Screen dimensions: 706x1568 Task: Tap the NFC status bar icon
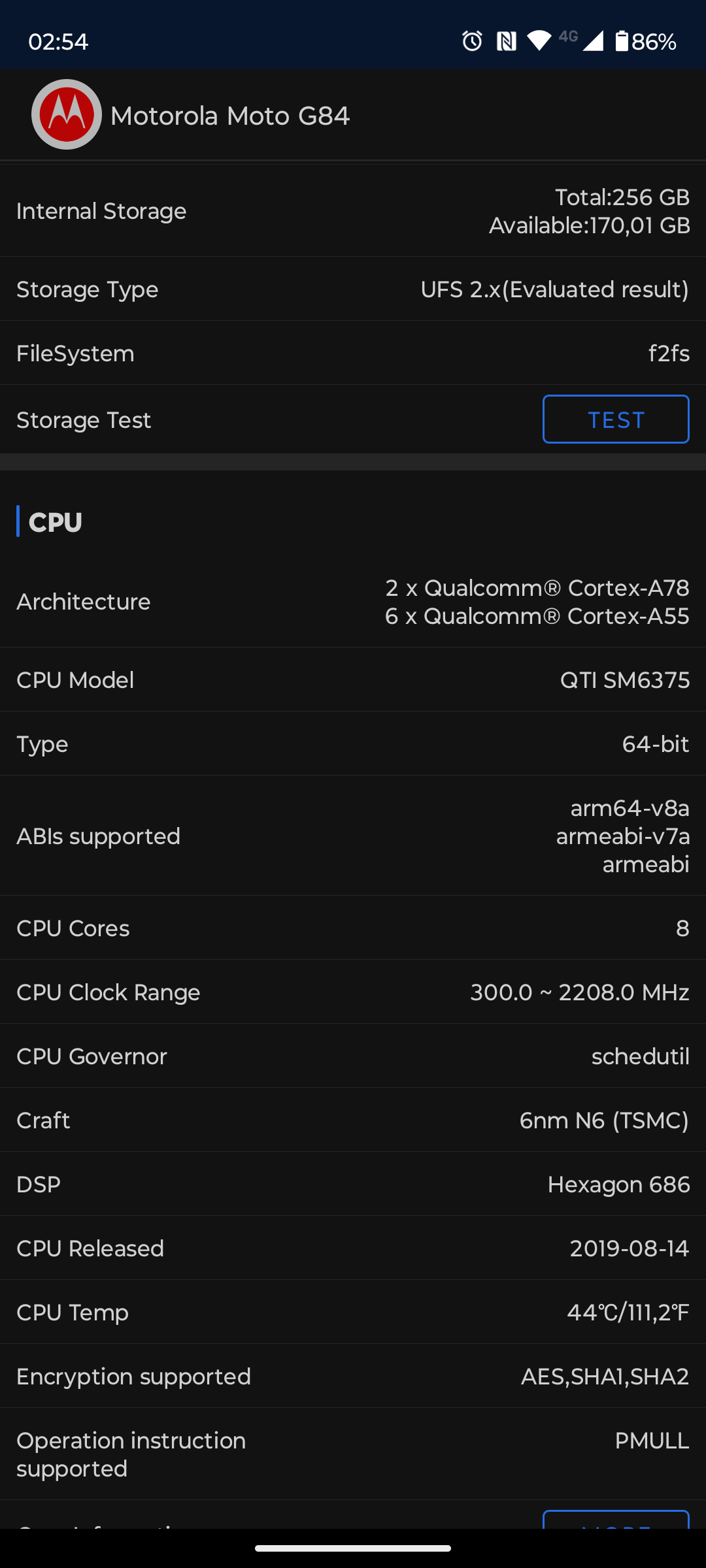[506, 41]
